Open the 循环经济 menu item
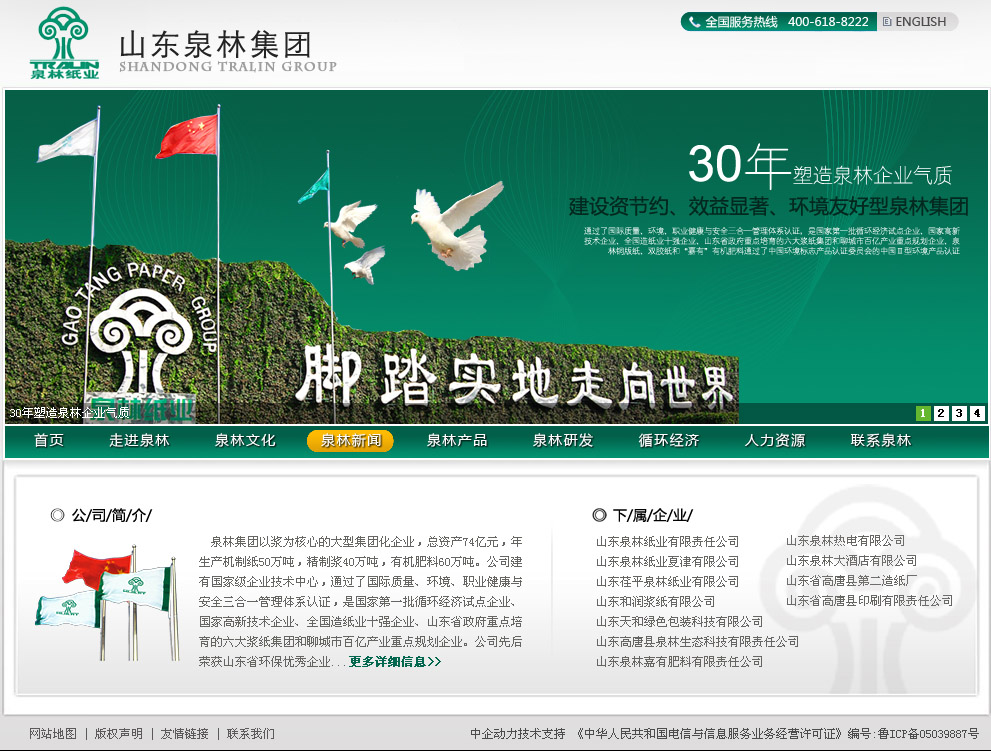This screenshot has height=751, width=991. (x=669, y=441)
